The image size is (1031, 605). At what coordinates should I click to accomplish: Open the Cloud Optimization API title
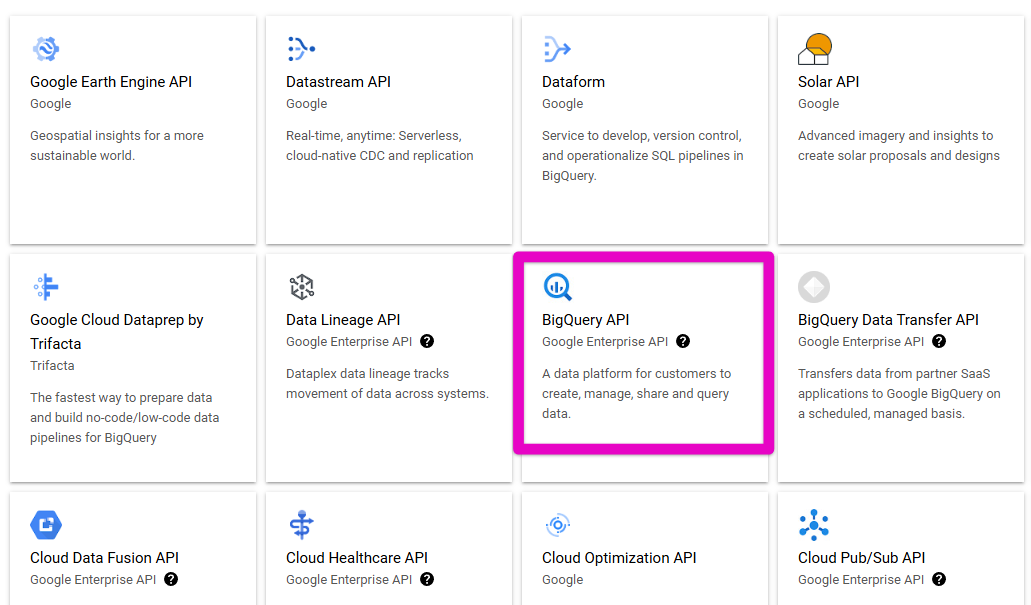[x=619, y=558]
